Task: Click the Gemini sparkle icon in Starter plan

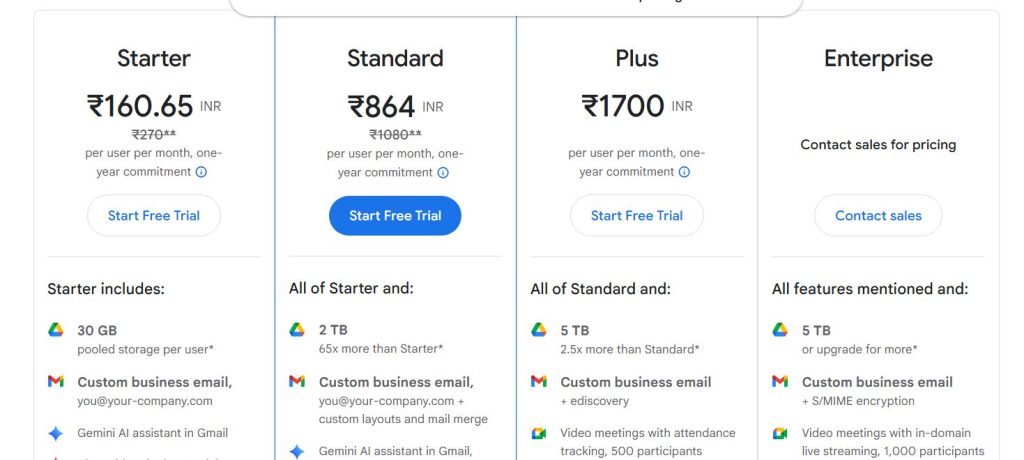Action: click(x=55, y=433)
